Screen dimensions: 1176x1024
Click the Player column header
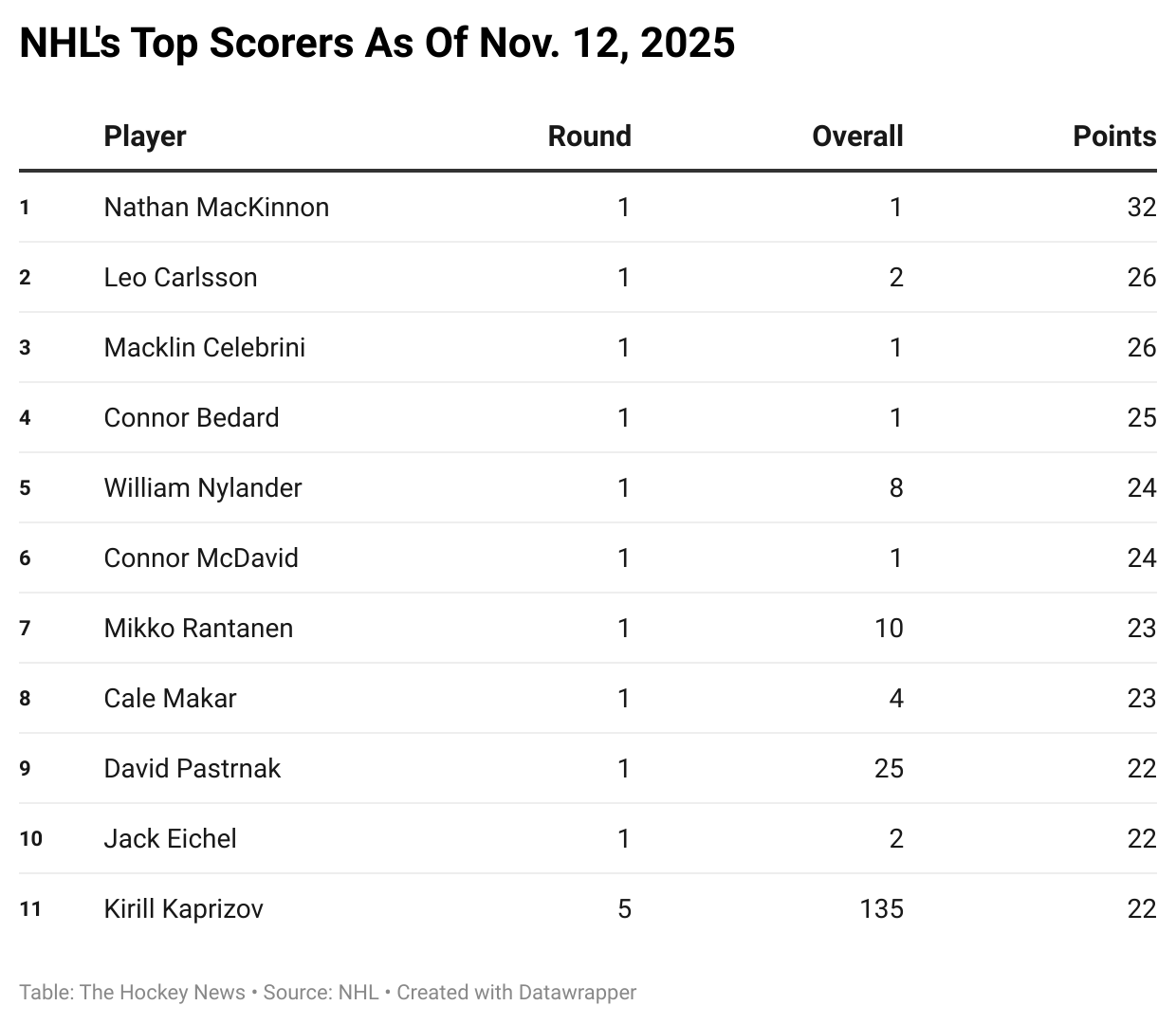(145, 137)
